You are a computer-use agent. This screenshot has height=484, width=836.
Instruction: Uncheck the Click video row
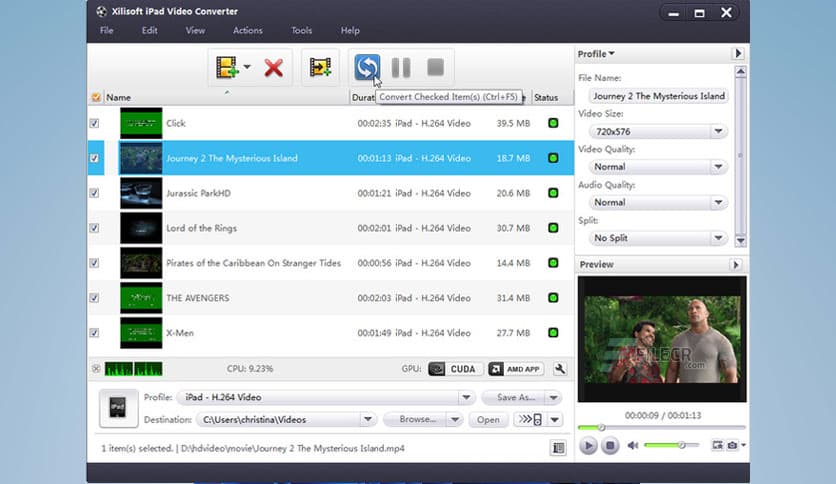(x=94, y=123)
